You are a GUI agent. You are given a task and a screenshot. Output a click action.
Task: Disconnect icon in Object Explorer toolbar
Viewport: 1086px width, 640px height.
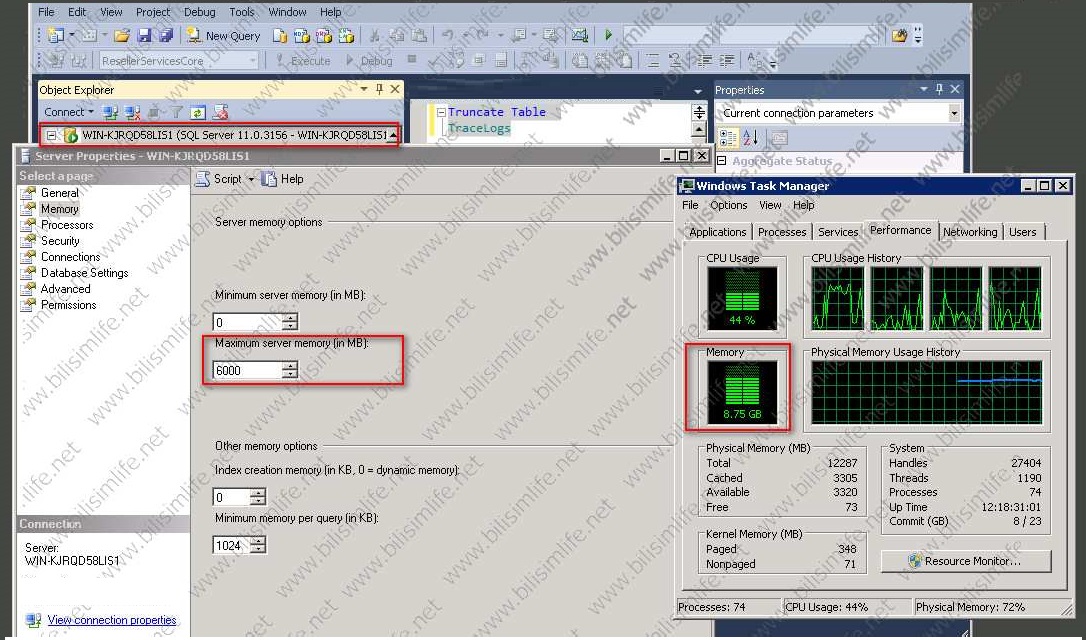point(132,112)
